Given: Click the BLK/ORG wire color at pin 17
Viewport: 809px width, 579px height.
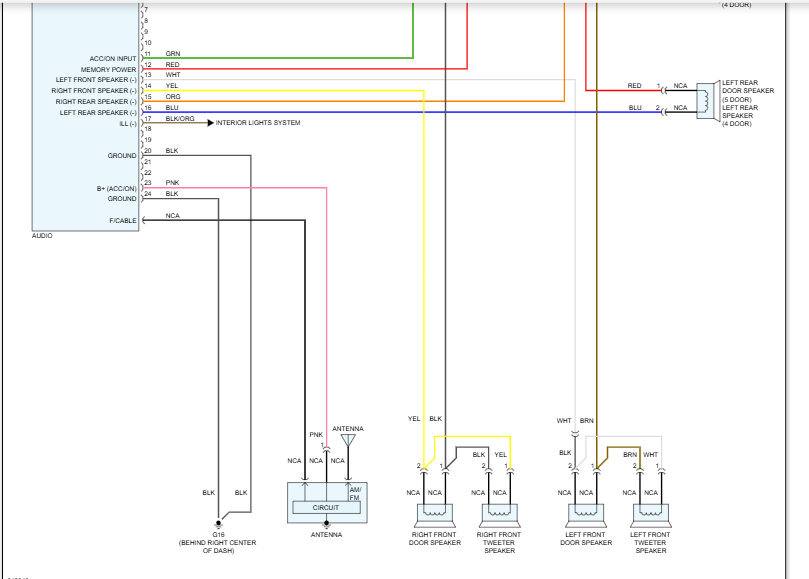Looking at the screenshot, I should 180,119.
